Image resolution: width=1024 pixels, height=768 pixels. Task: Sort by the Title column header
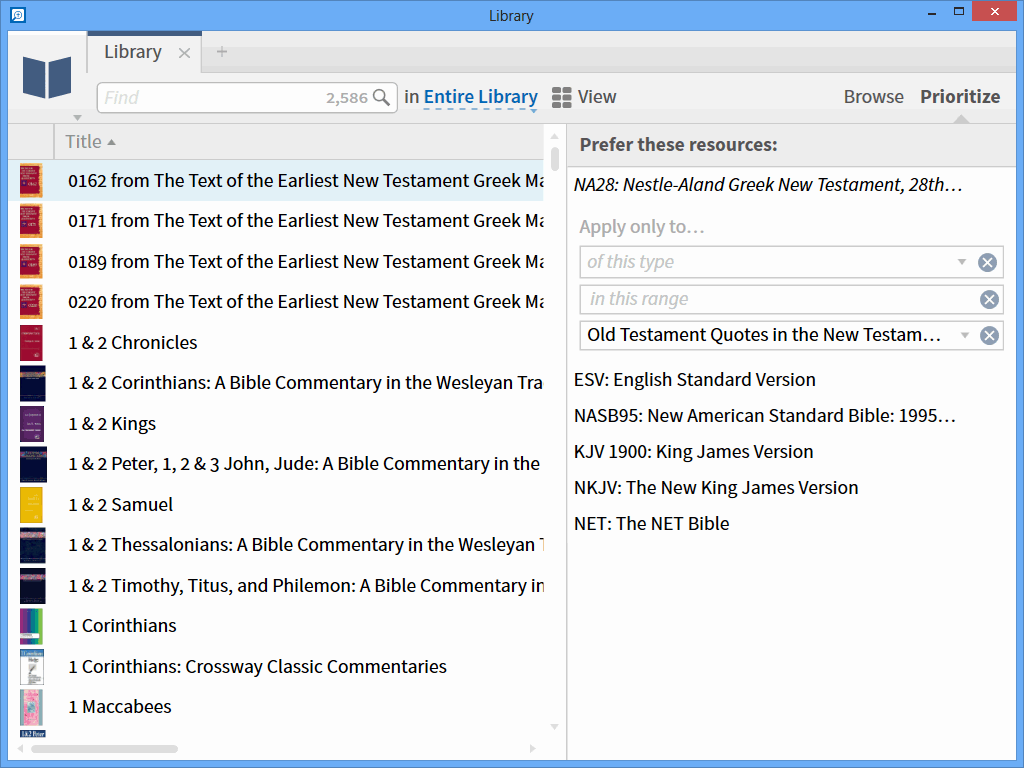(x=90, y=142)
